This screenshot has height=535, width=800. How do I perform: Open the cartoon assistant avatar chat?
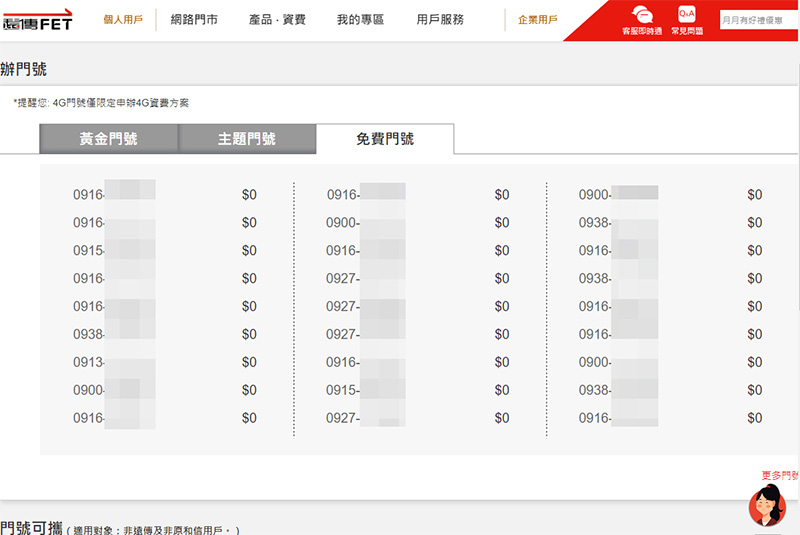tap(767, 505)
